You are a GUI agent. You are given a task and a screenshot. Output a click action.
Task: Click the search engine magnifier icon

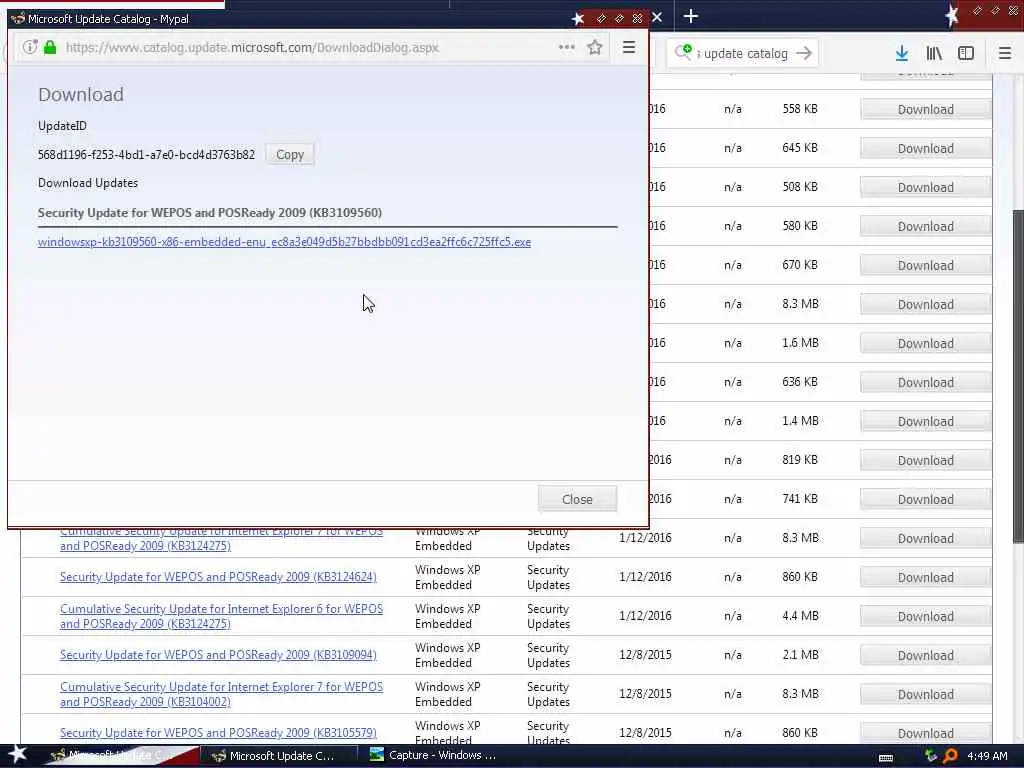click(683, 52)
